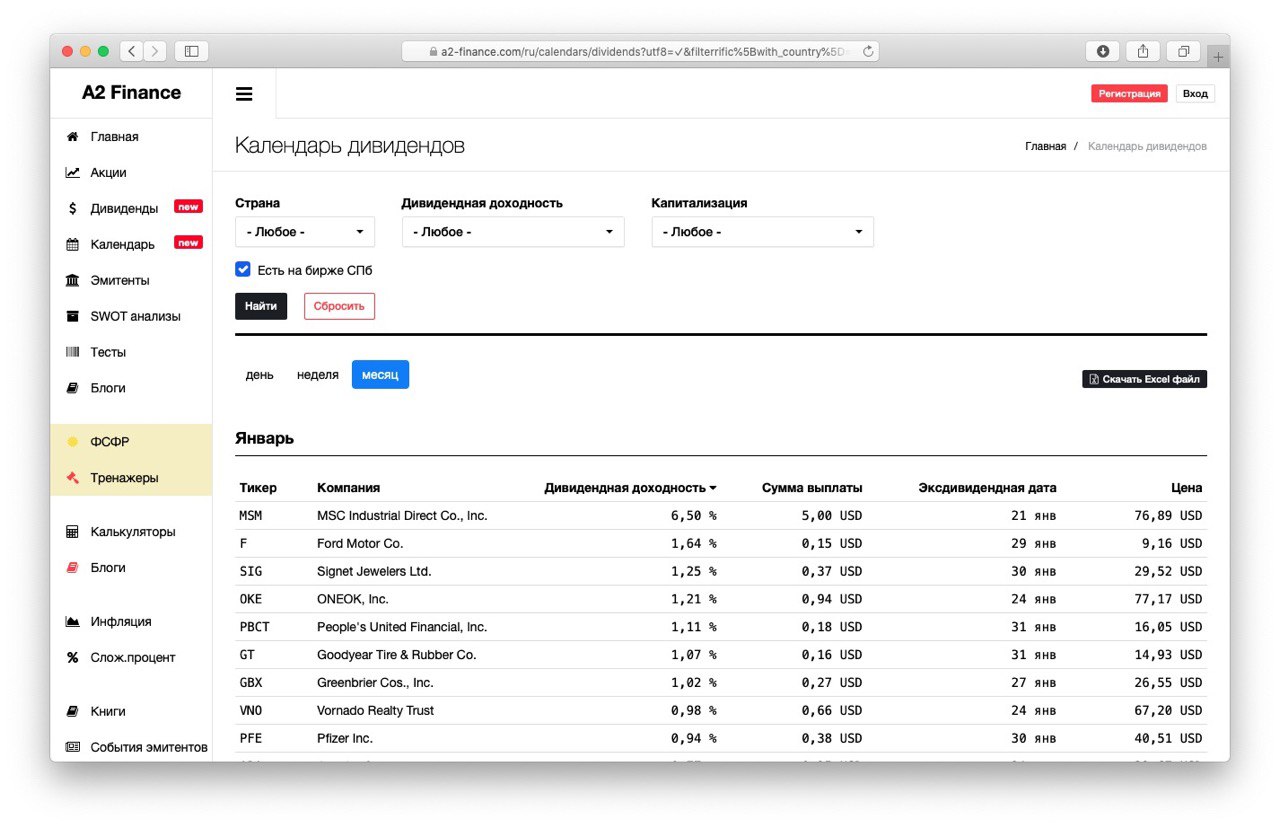Click the PBCT ticker
The image size is (1280, 828).
[254, 627]
